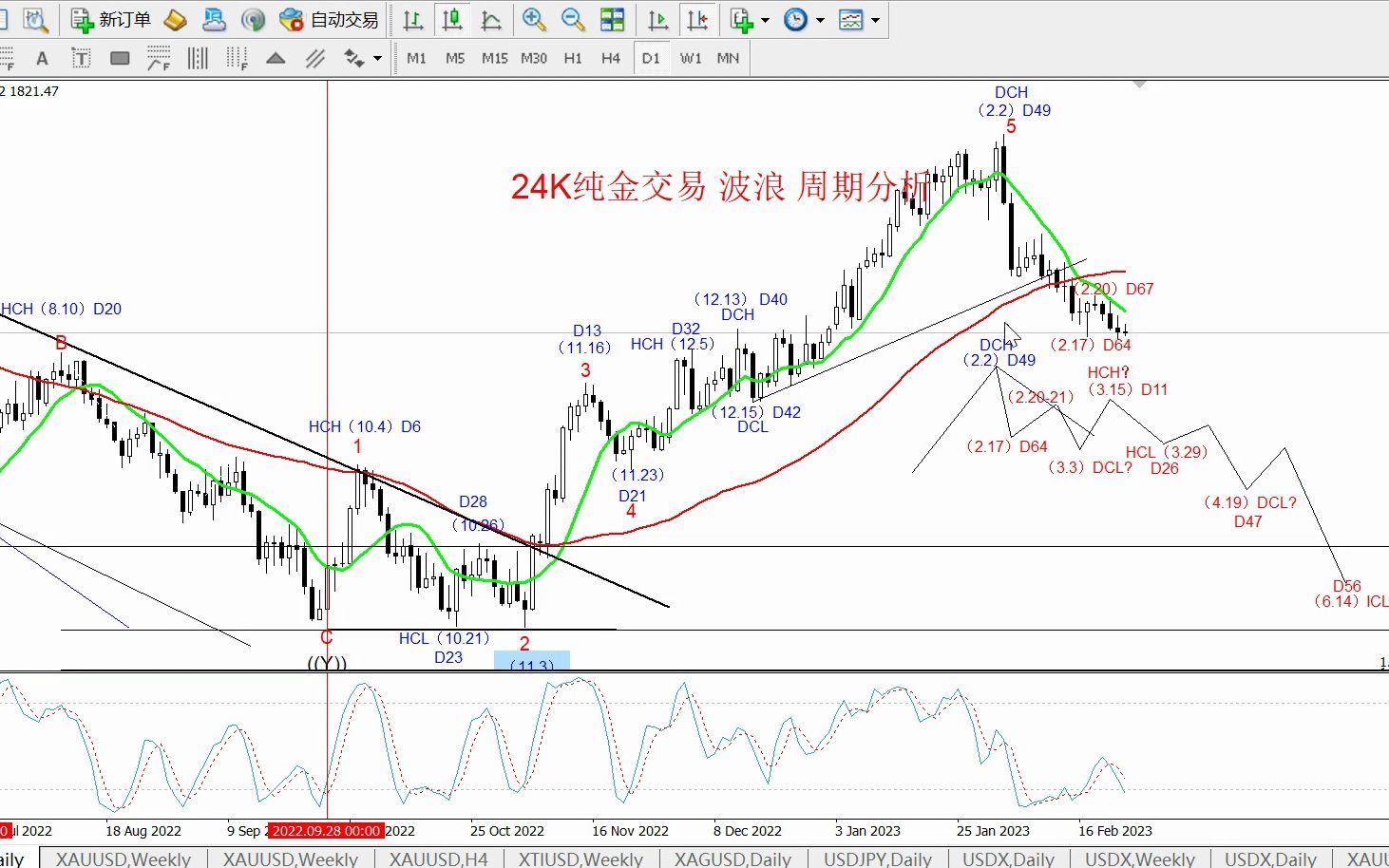
Task: Click the New Order (新订单) button
Action: tap(110, 19)
